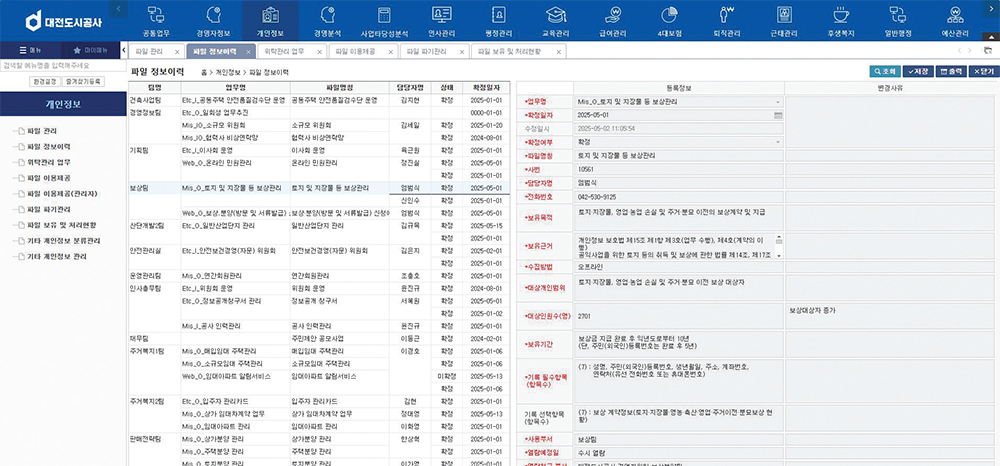
Task: Open 기타 개인정보 분류관리 in sidebar
Action: coord(64,241)
